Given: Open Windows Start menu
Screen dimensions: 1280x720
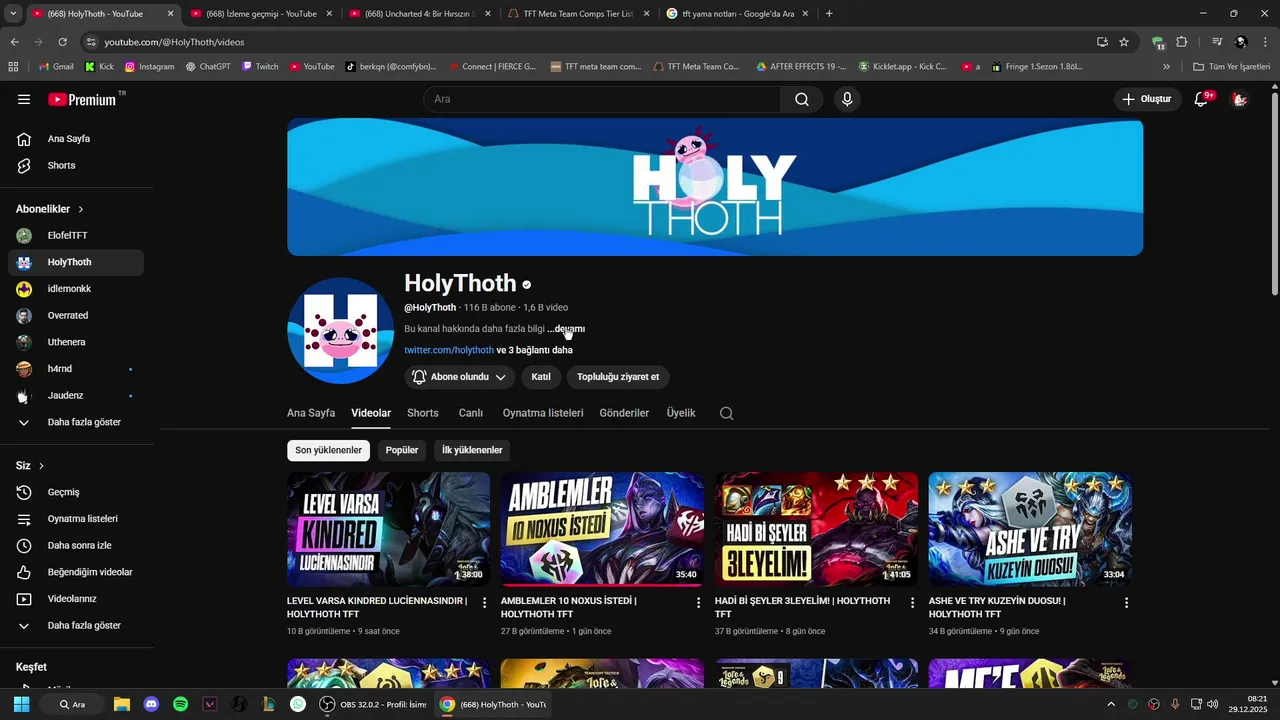Looking at the screenshot, I should click(x=21, y=704).
